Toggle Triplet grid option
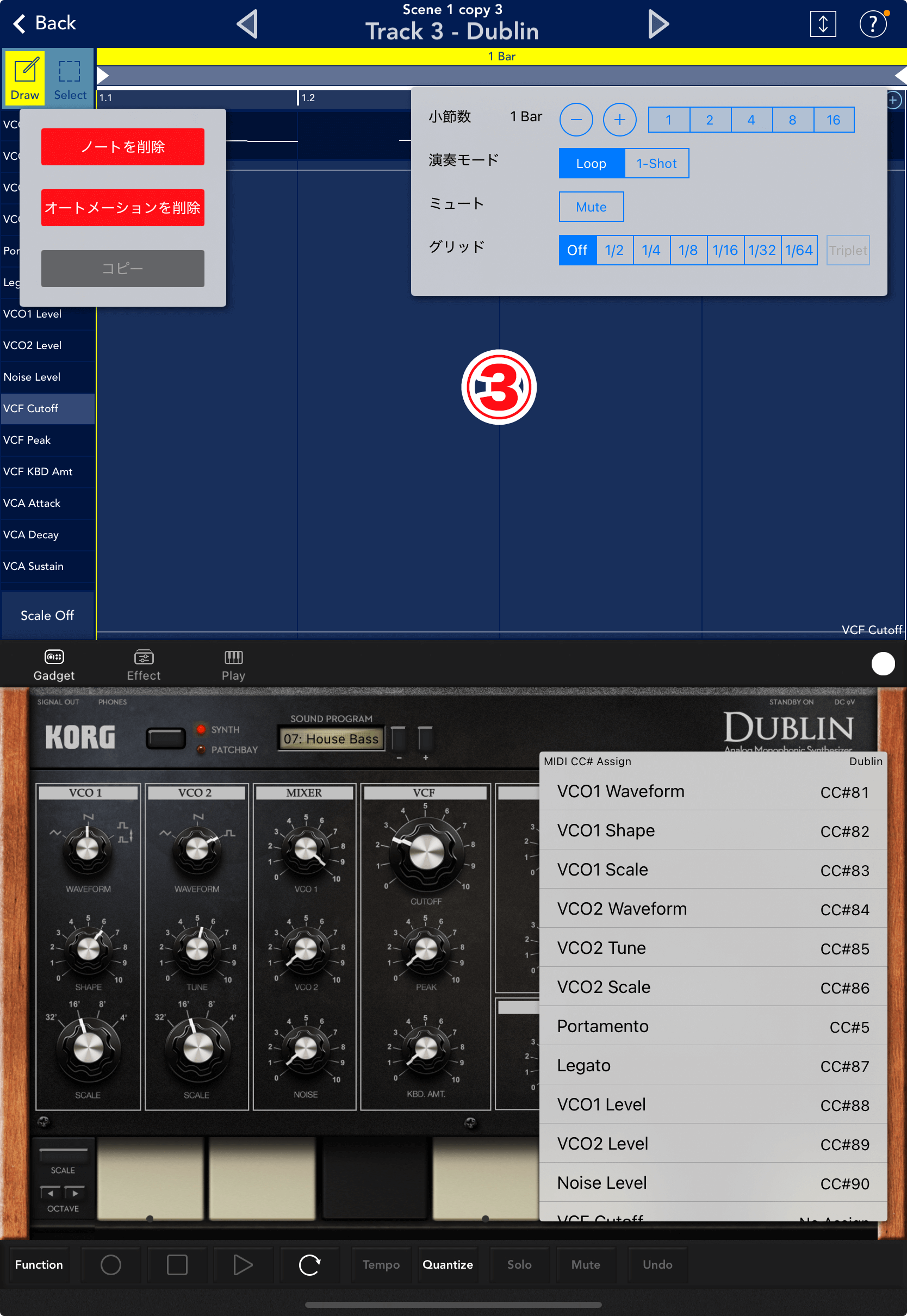The image size is (907, 1316). (x=848, y=250)
